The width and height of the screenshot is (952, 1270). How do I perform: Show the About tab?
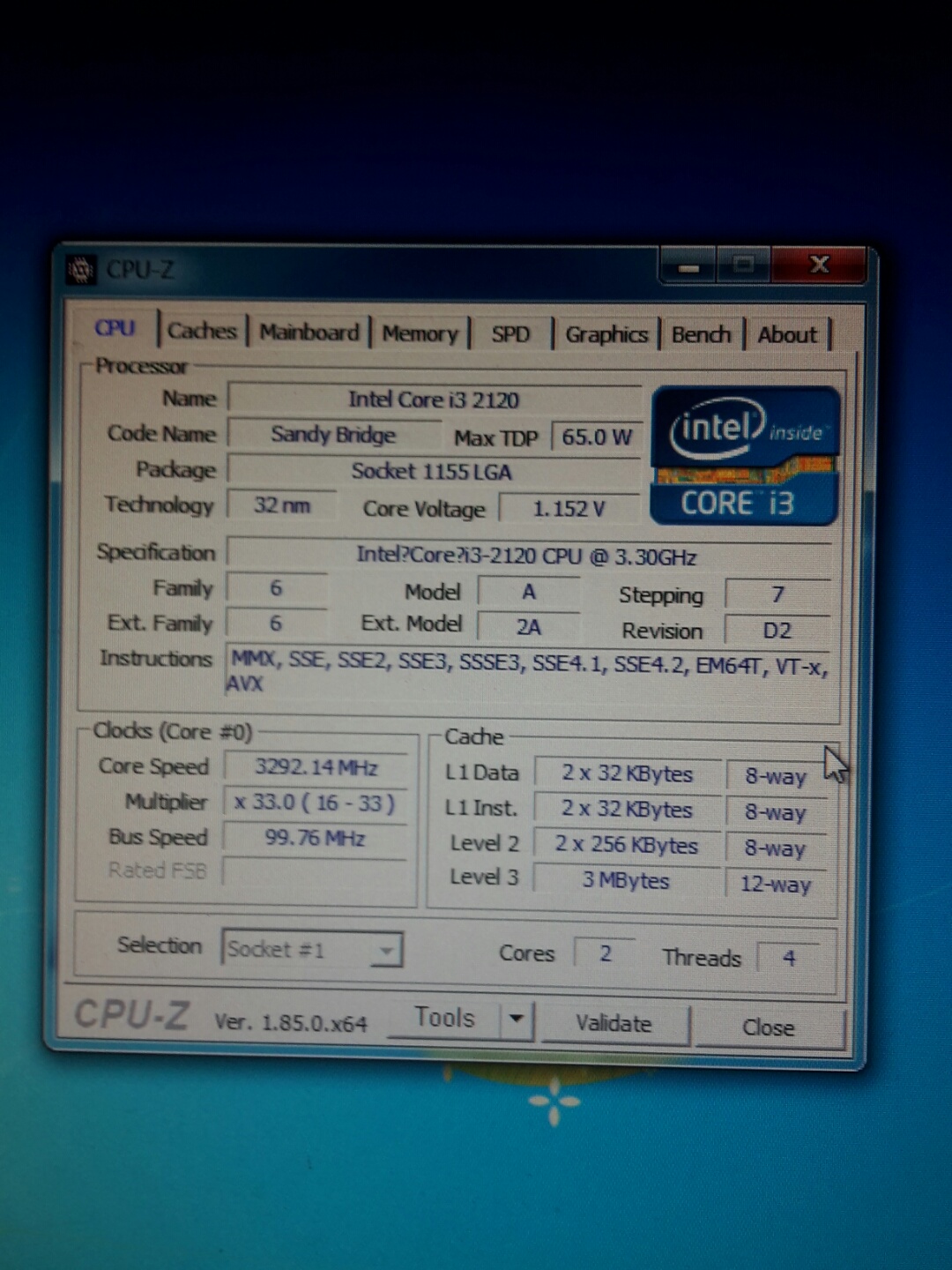coord(787,335)
